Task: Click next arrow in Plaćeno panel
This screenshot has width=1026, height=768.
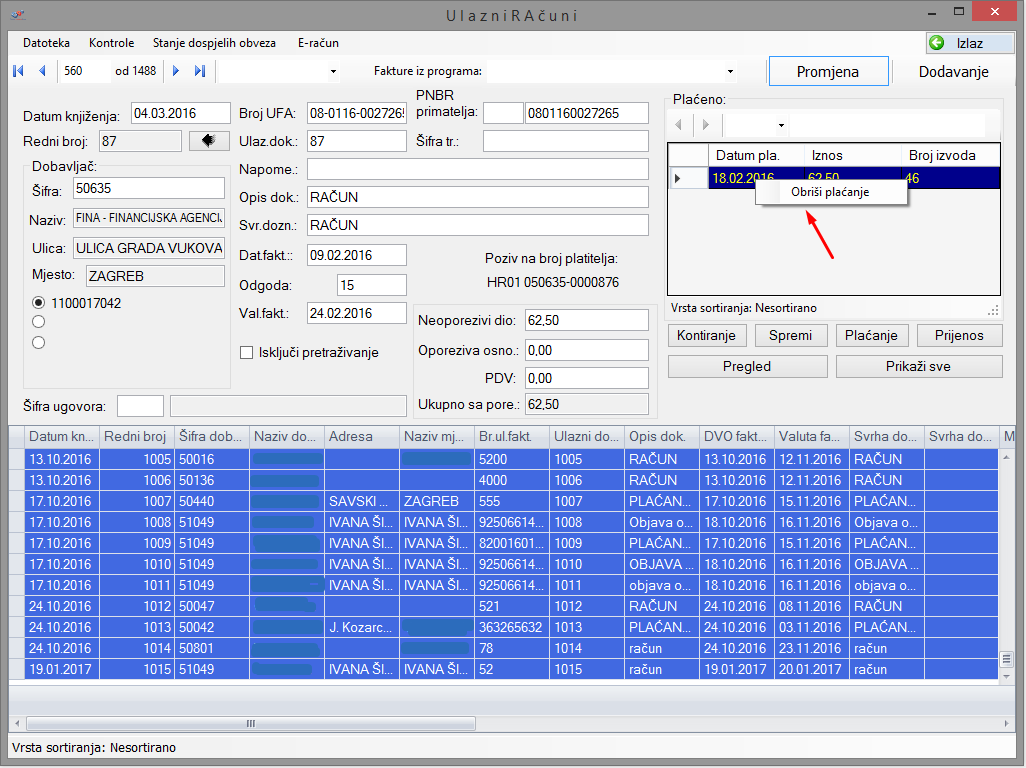Action: coord(706,125)
